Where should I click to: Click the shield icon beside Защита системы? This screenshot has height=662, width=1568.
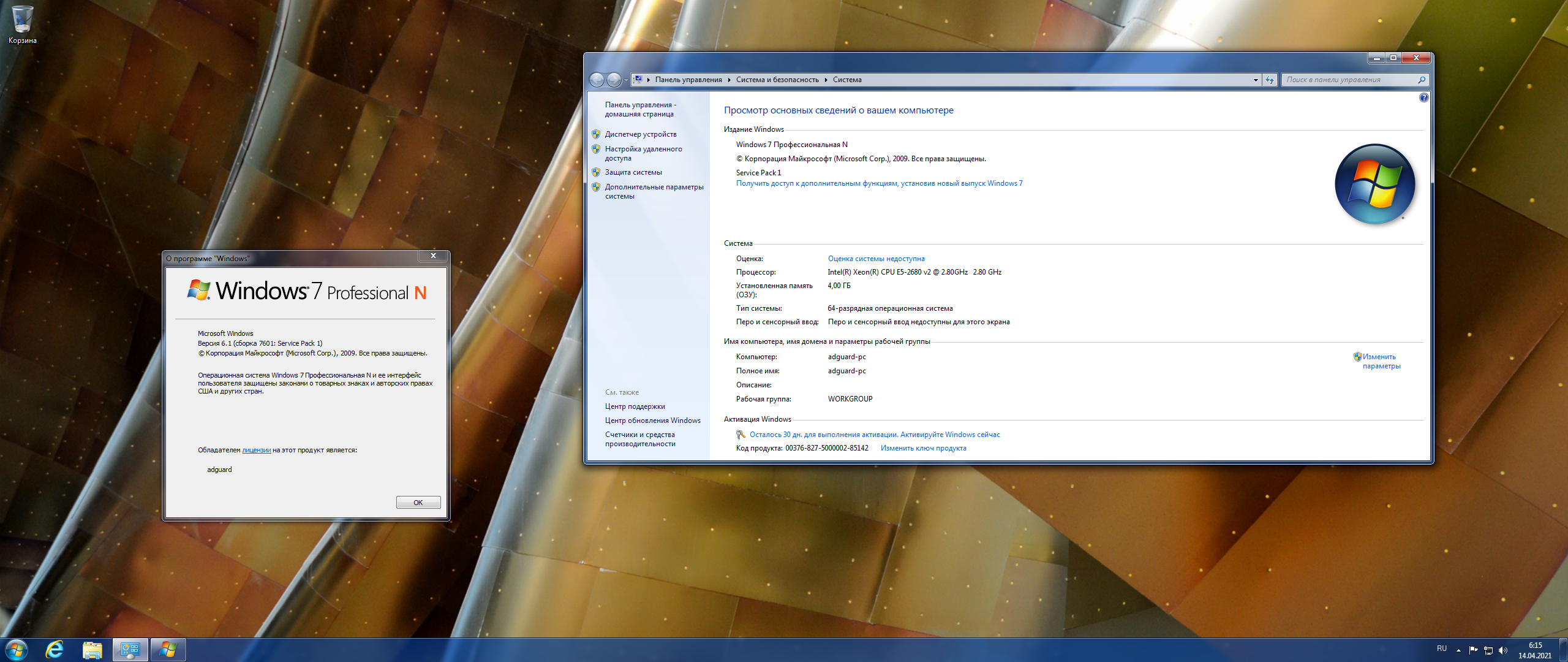click(596, 172)
